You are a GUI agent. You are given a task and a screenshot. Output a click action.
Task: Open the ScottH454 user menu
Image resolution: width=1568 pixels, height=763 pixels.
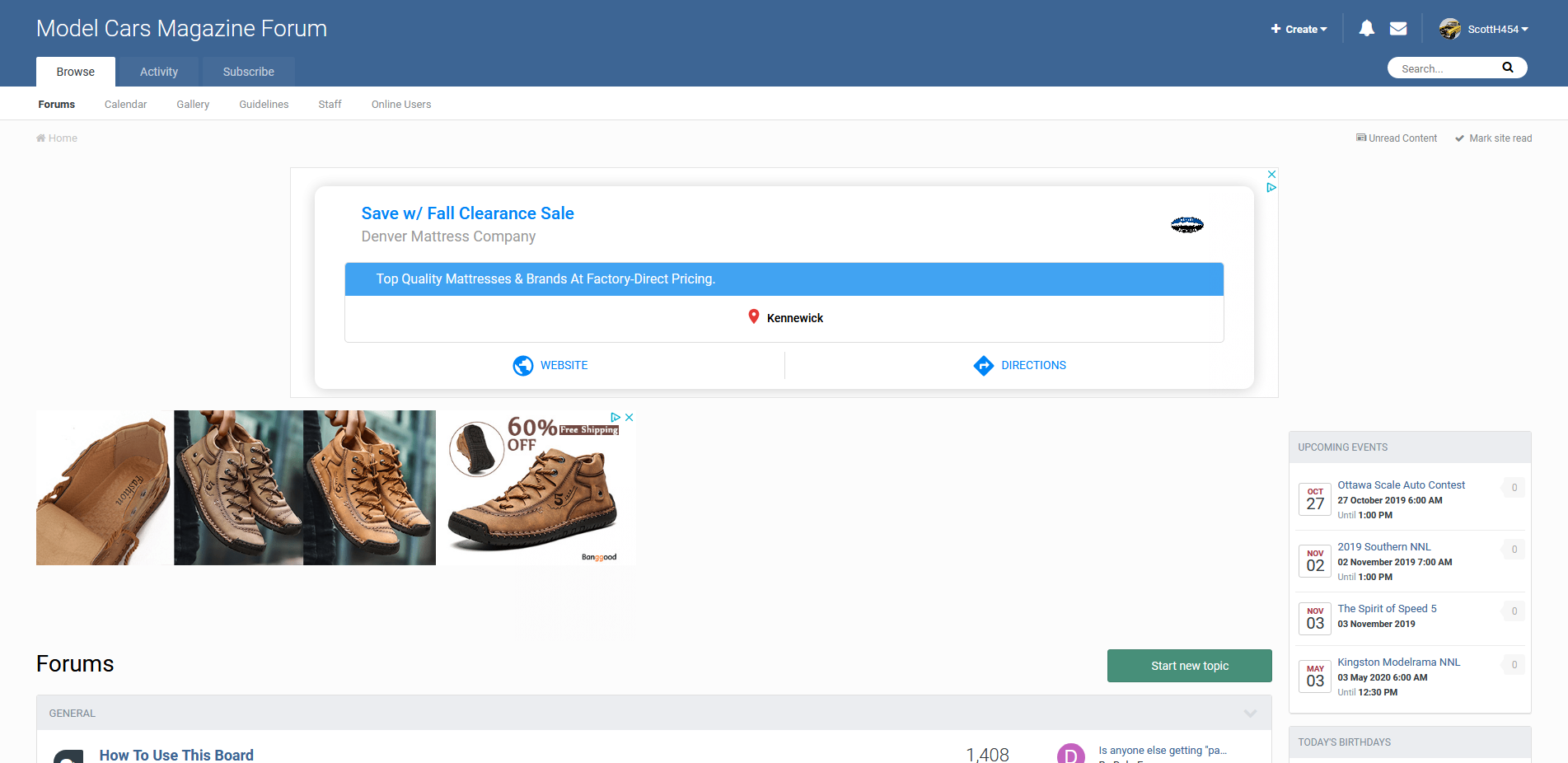tap(1497, 29)
